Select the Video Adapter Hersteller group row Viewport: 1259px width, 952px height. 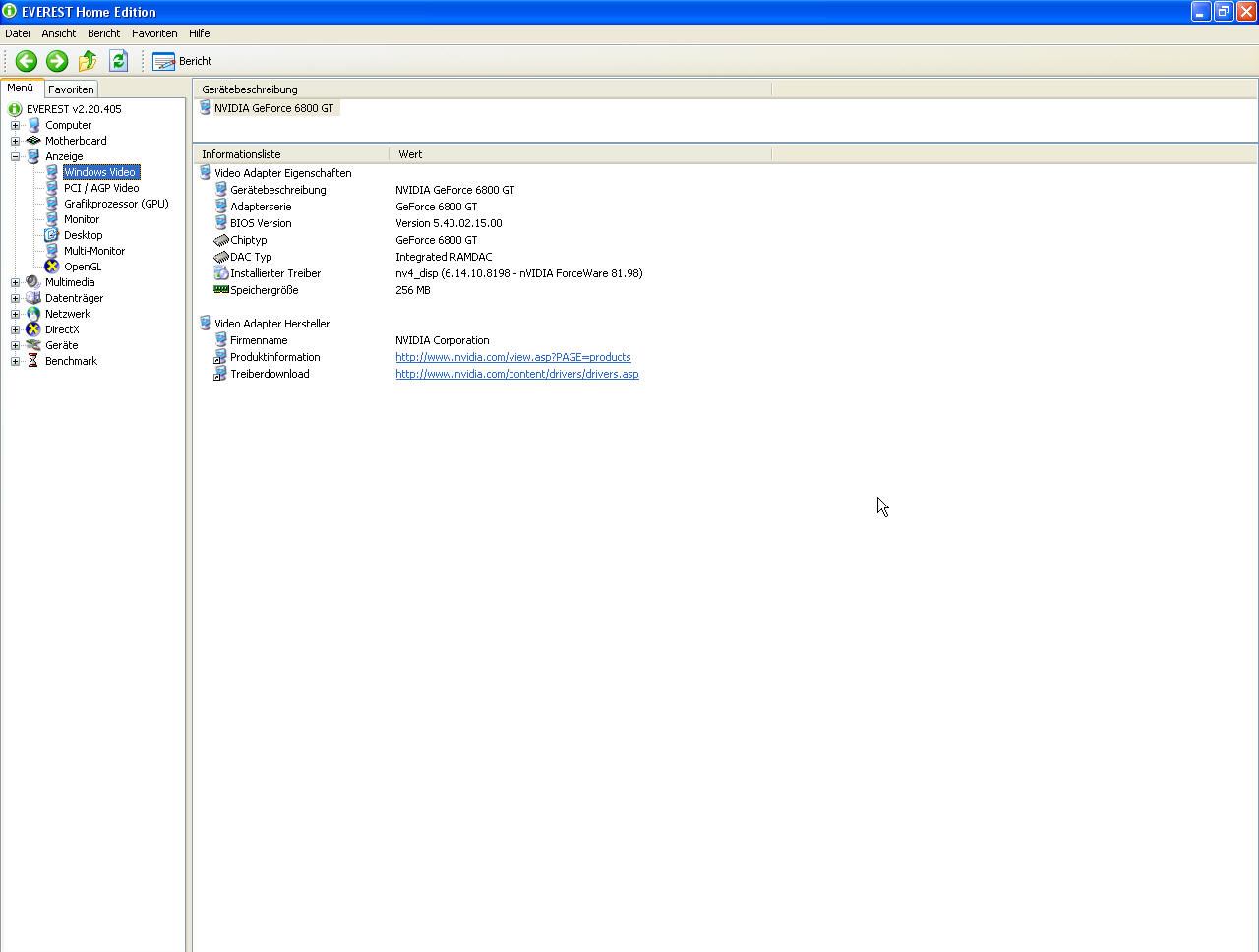pos(265,324)
